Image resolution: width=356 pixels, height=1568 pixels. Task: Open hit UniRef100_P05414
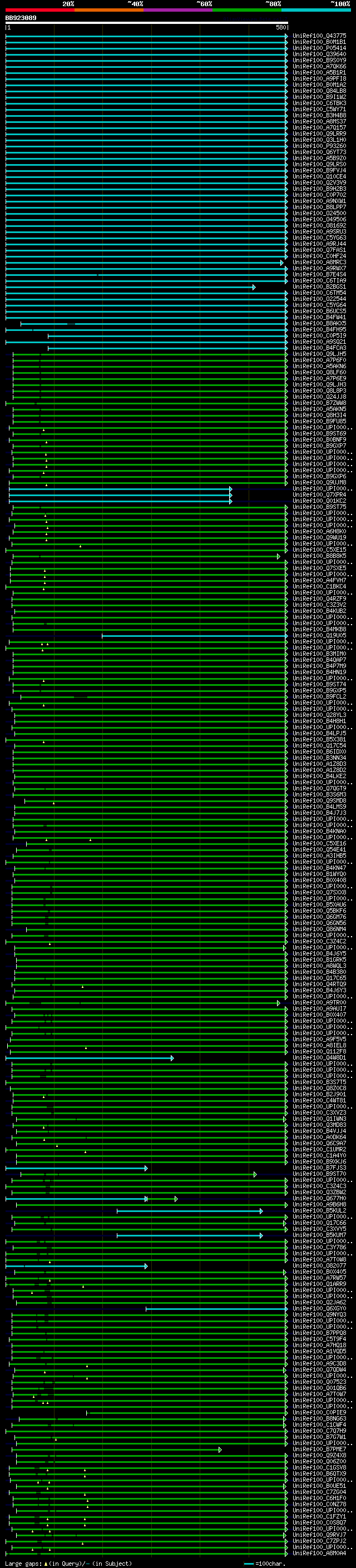click(319, 48)
